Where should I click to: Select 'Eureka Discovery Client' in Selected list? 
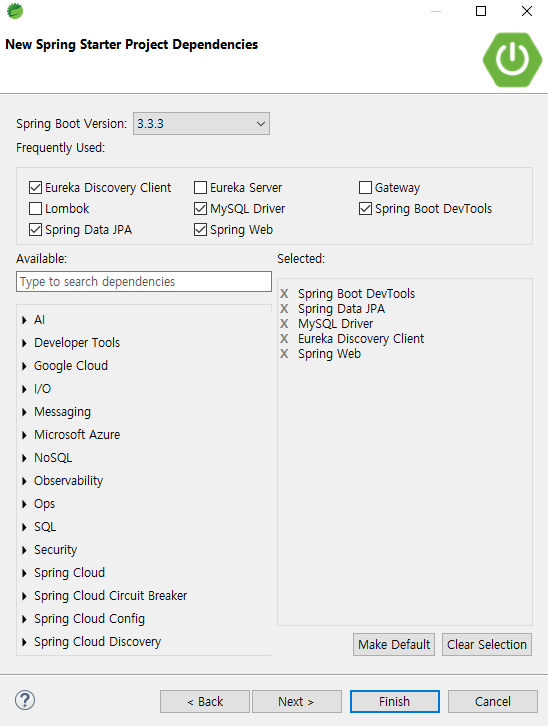point(361,339)
